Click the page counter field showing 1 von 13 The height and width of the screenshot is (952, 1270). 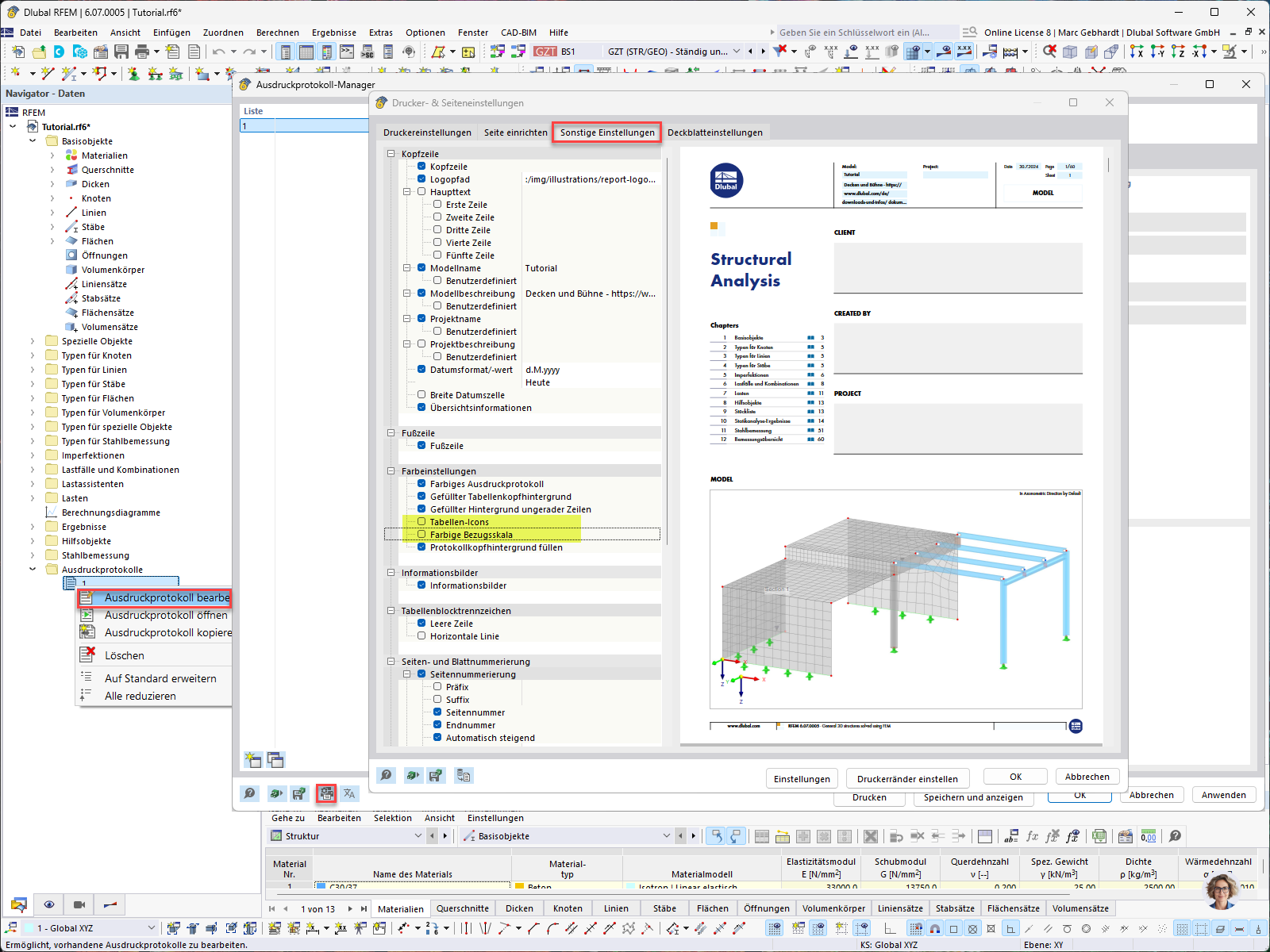pyautogui.click(x=317, y=908)
